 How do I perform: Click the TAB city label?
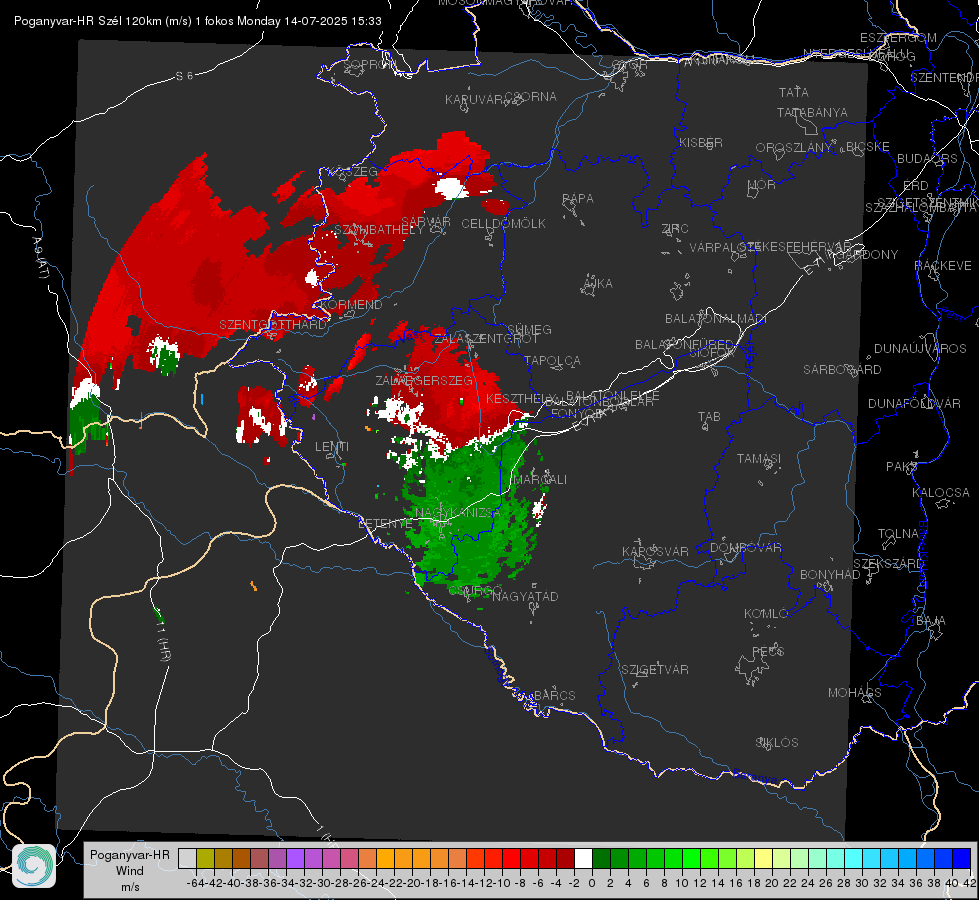[x=709, y=417]
